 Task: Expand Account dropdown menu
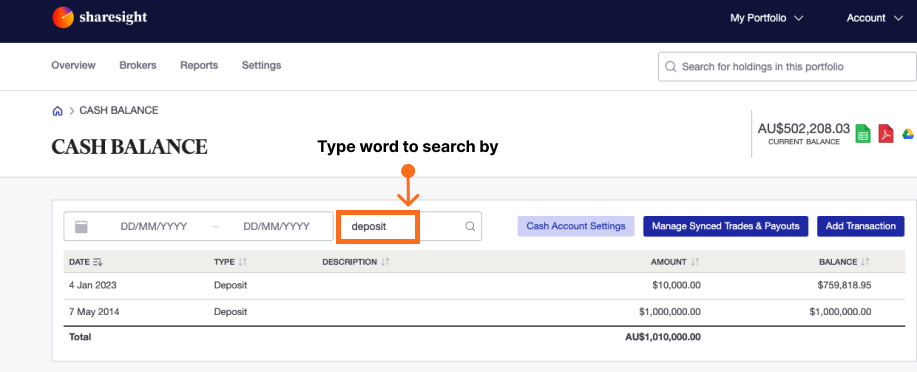pos(875,18)
